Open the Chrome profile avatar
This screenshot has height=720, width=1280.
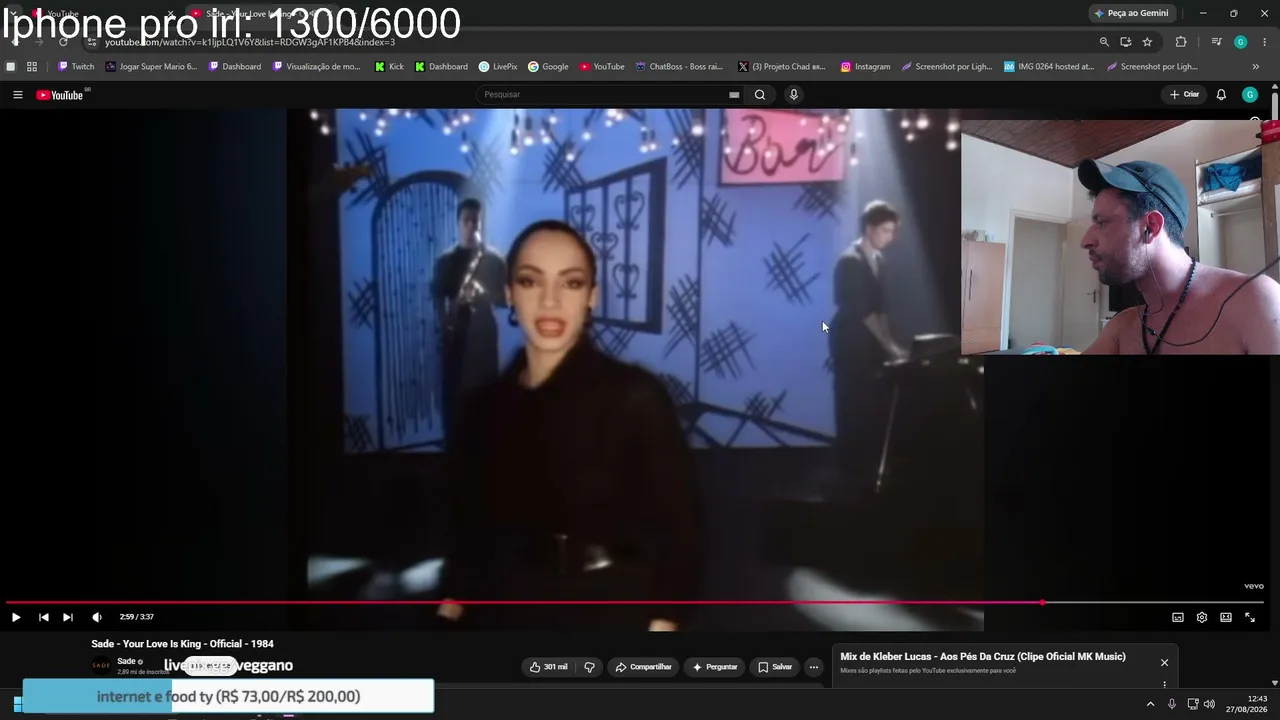pos(1240,42)
